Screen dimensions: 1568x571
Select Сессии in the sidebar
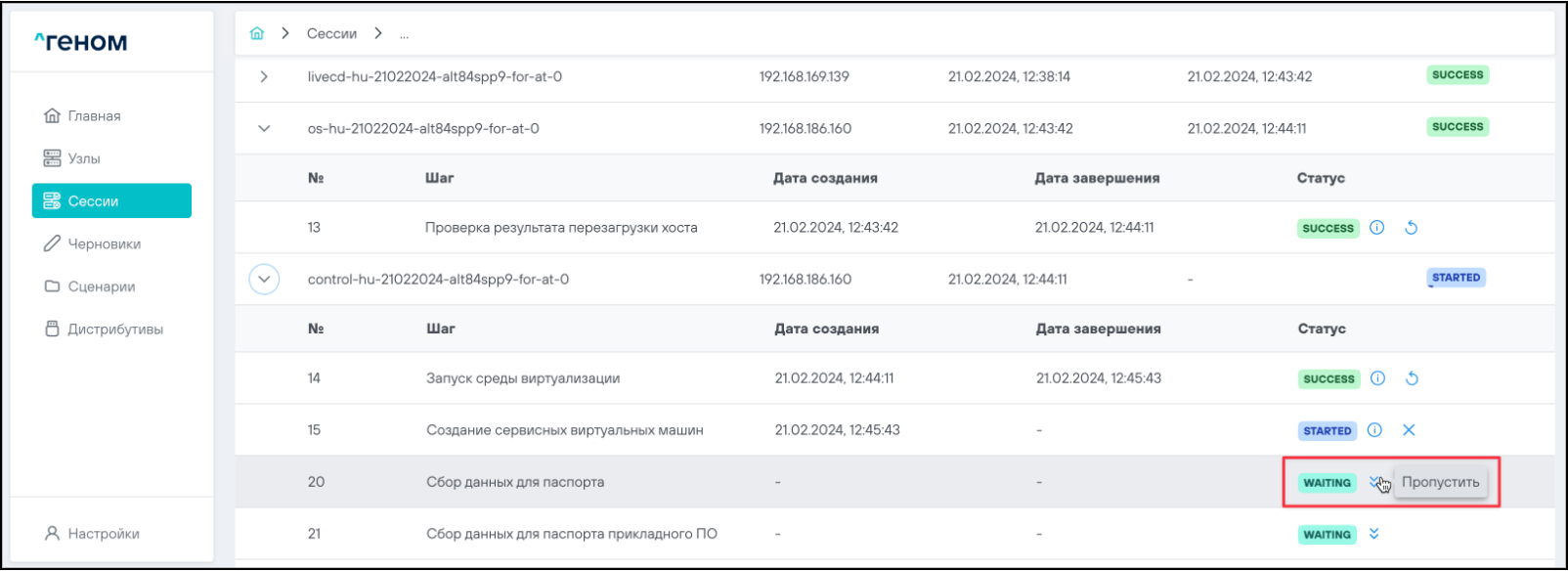111,201
